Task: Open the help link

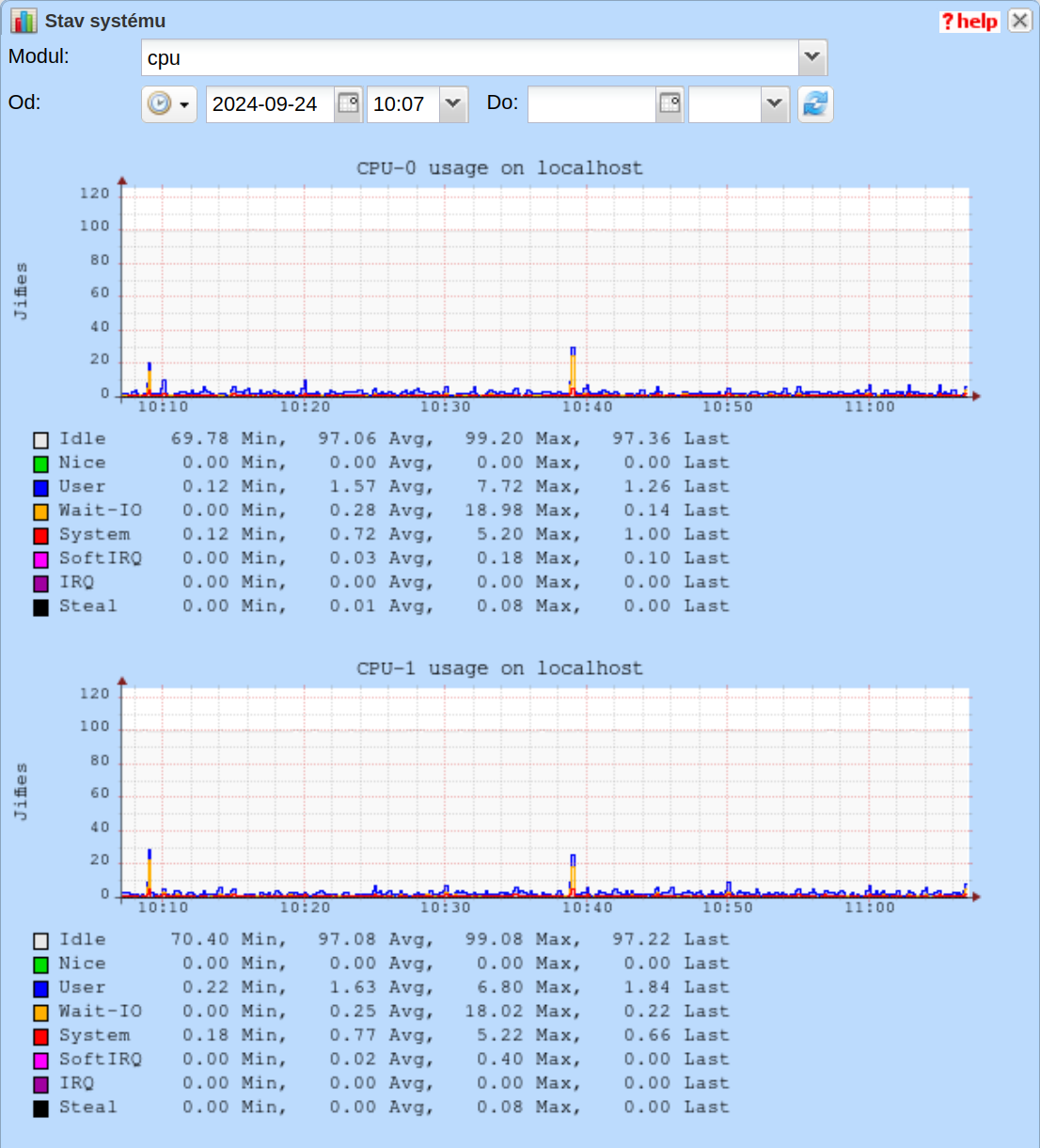Action: (x=969, y=22)
